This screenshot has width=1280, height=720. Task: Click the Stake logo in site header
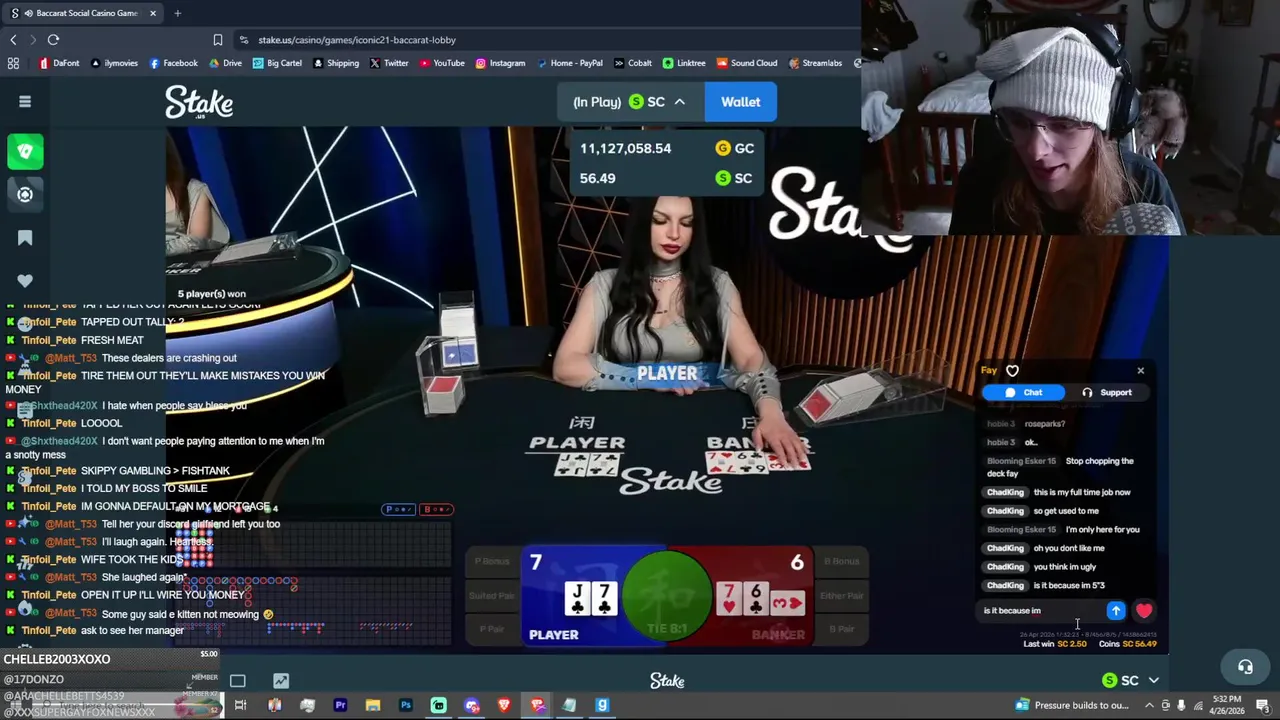click(x=199, y=101)
